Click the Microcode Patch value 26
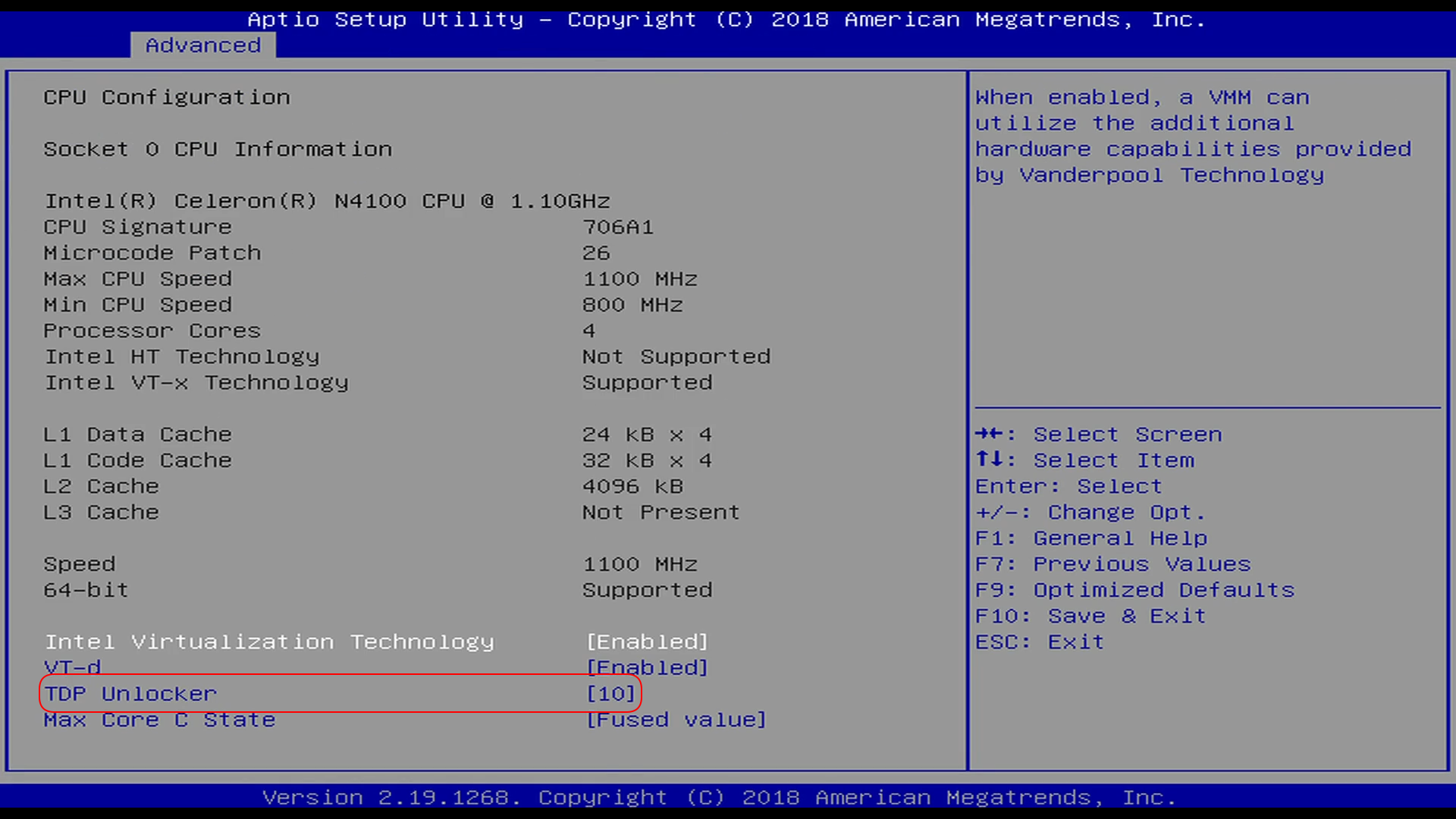This screenshot has width=1456, height=819. pyautogui.click(x=596, y=253)
